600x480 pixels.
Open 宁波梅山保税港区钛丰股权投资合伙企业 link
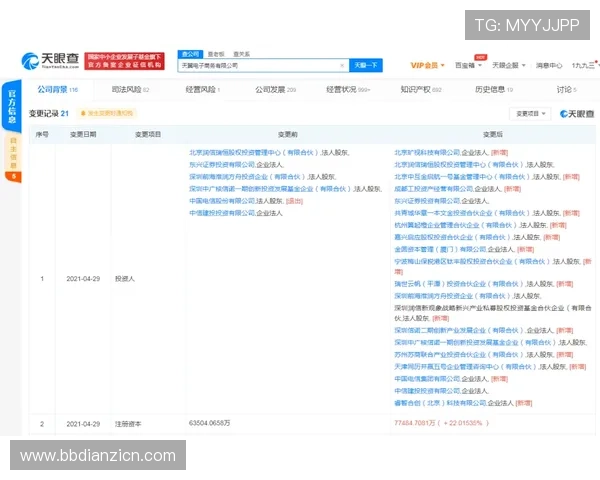(473, 262)
